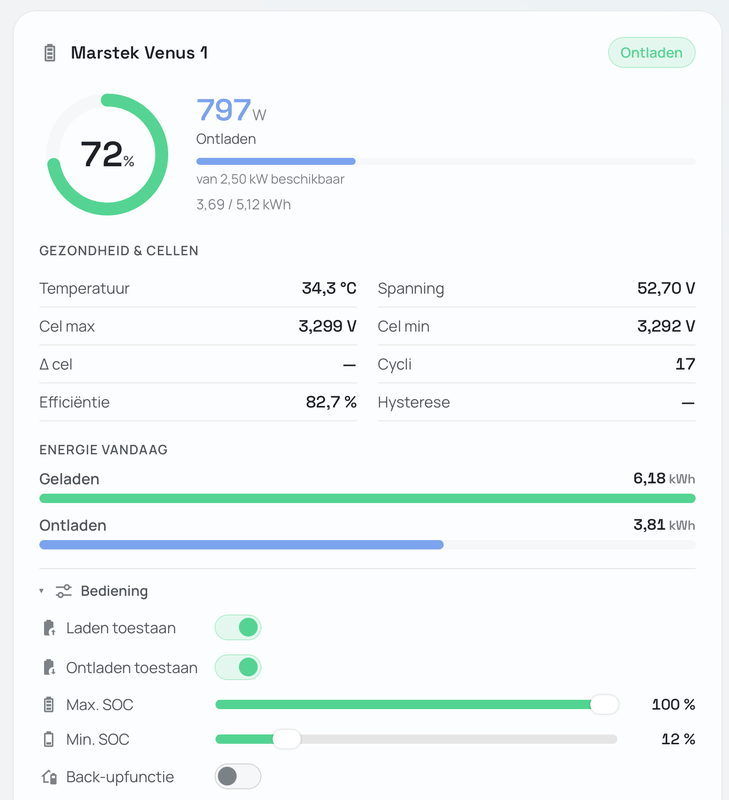Click the green Geladen energy bar
The image size is (729, 800).
(x=367, y=498)
